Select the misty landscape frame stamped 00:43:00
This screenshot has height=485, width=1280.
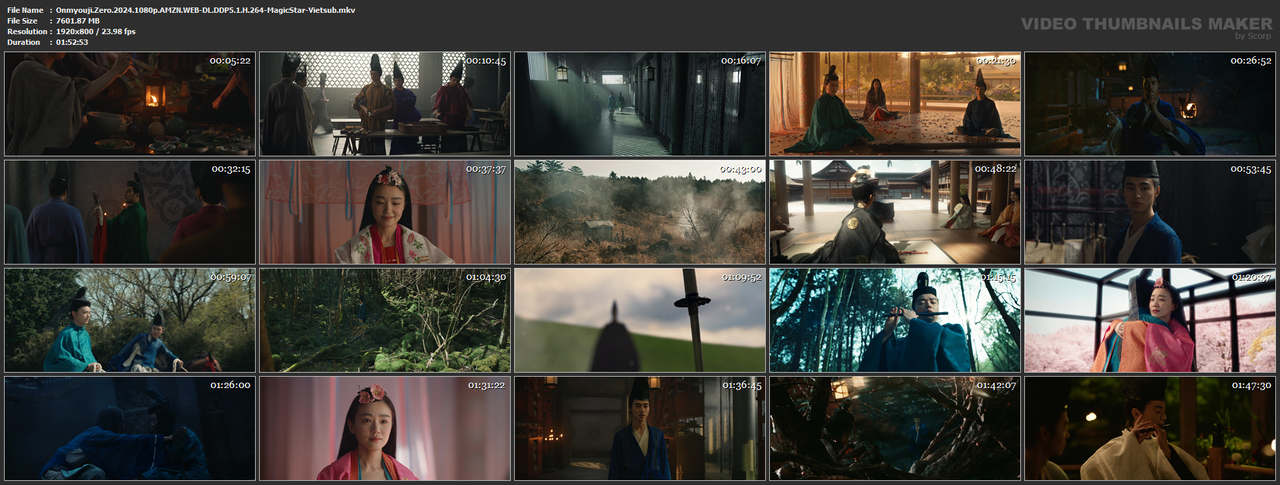point(640,212)
